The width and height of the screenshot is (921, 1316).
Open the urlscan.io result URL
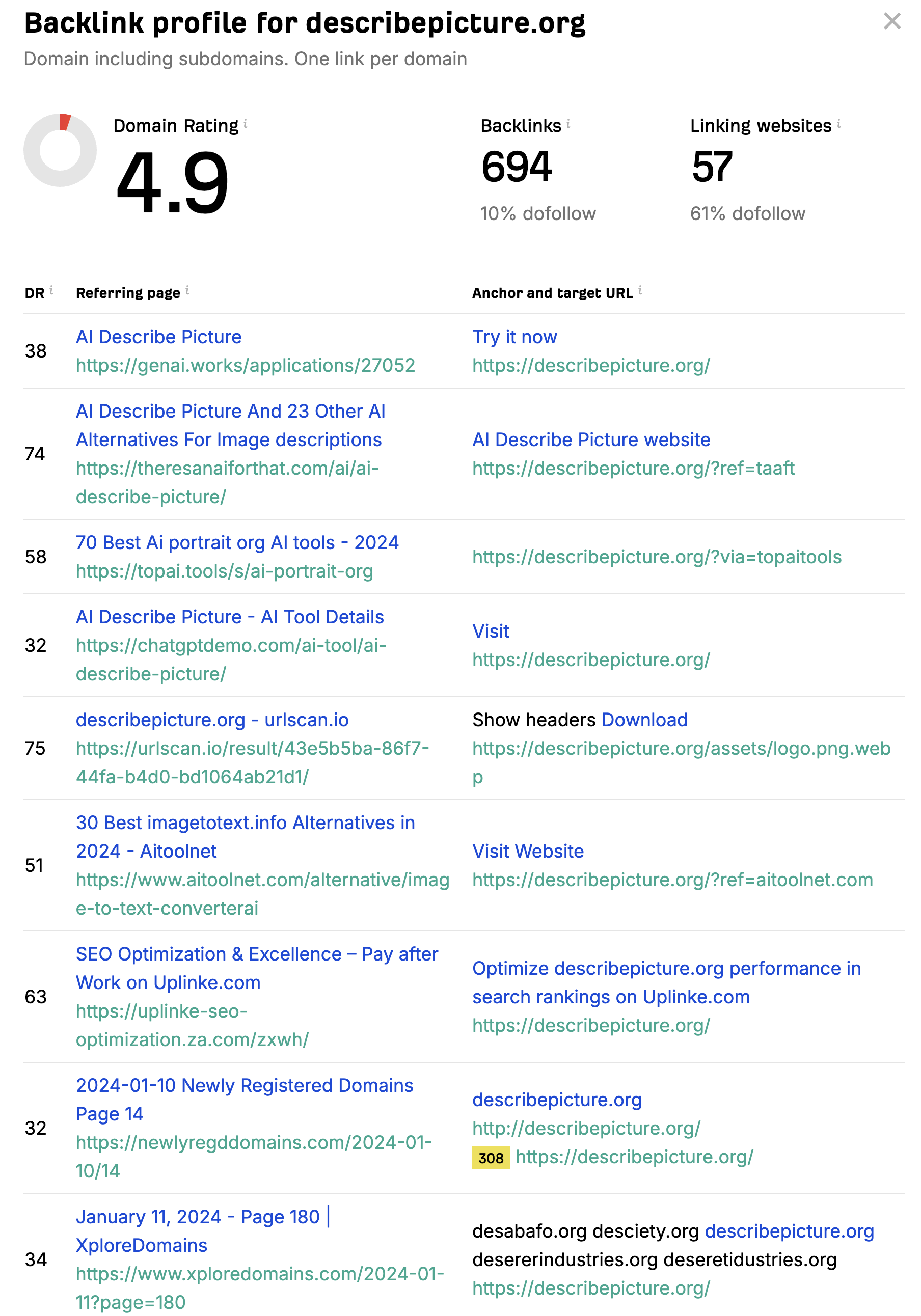(x=252, y=762)
